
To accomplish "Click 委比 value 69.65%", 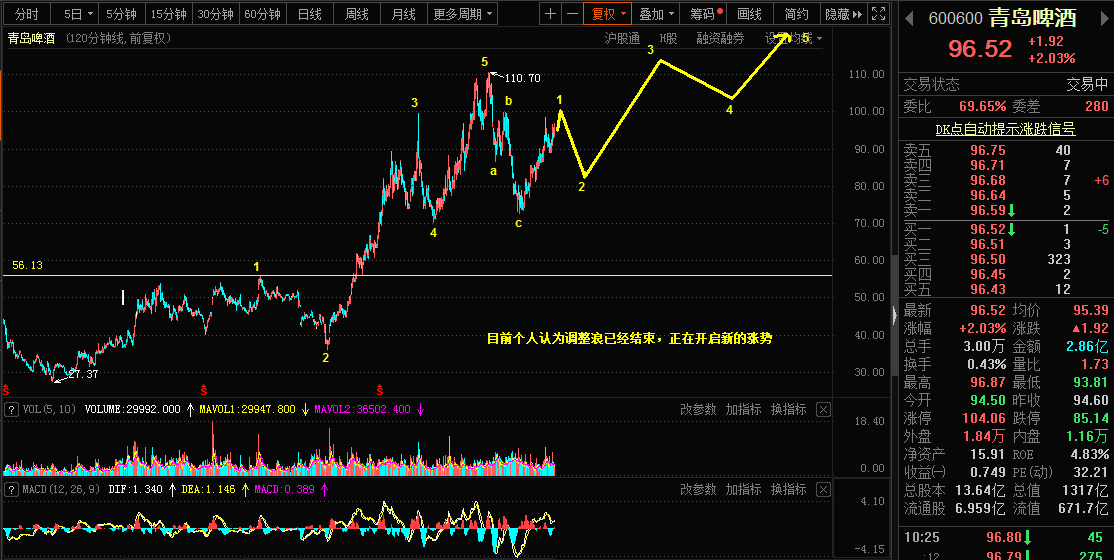I will point(983,107).
